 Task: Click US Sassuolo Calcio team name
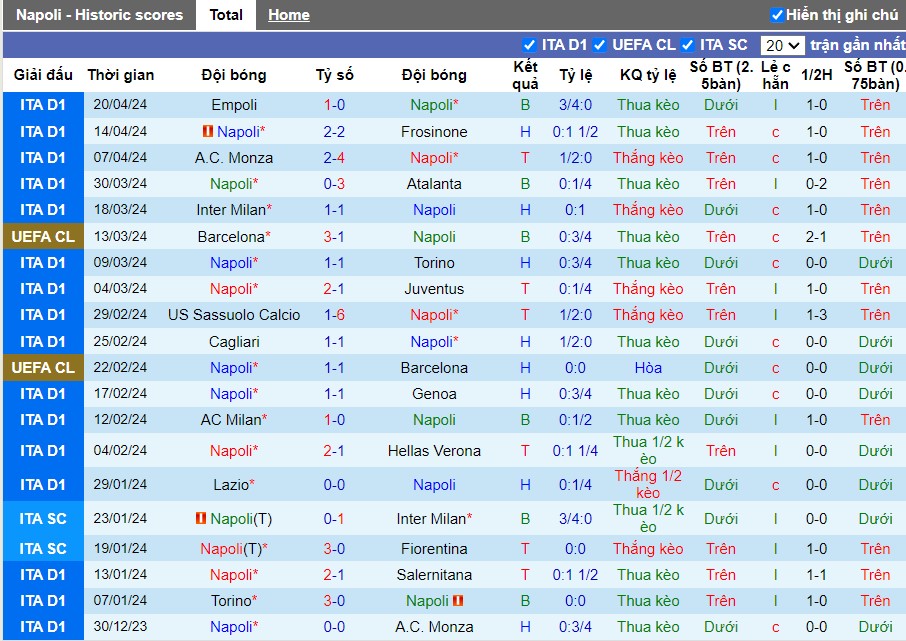[234, 315]
